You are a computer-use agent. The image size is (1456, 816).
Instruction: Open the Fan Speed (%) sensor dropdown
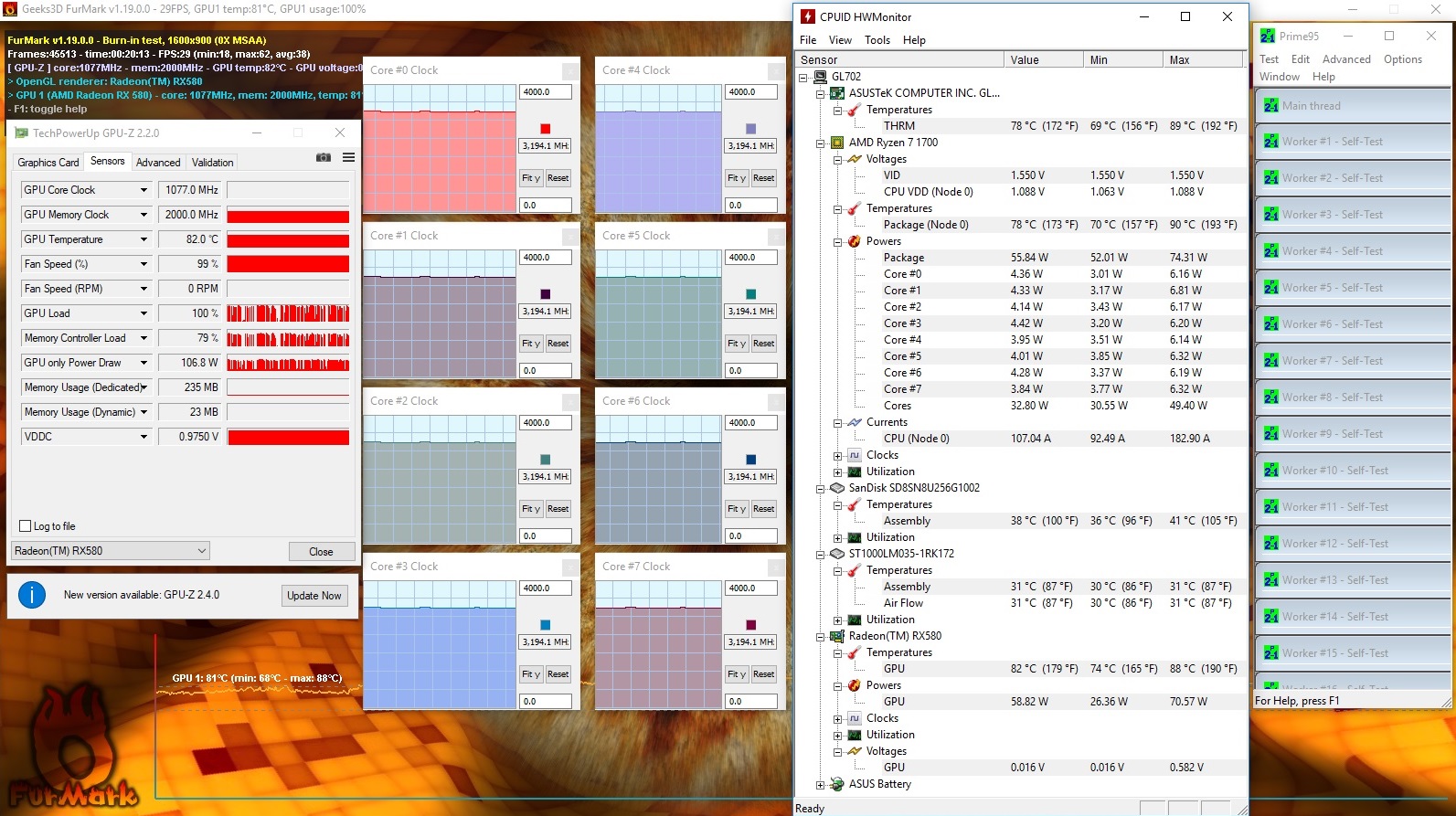[143, 264]
